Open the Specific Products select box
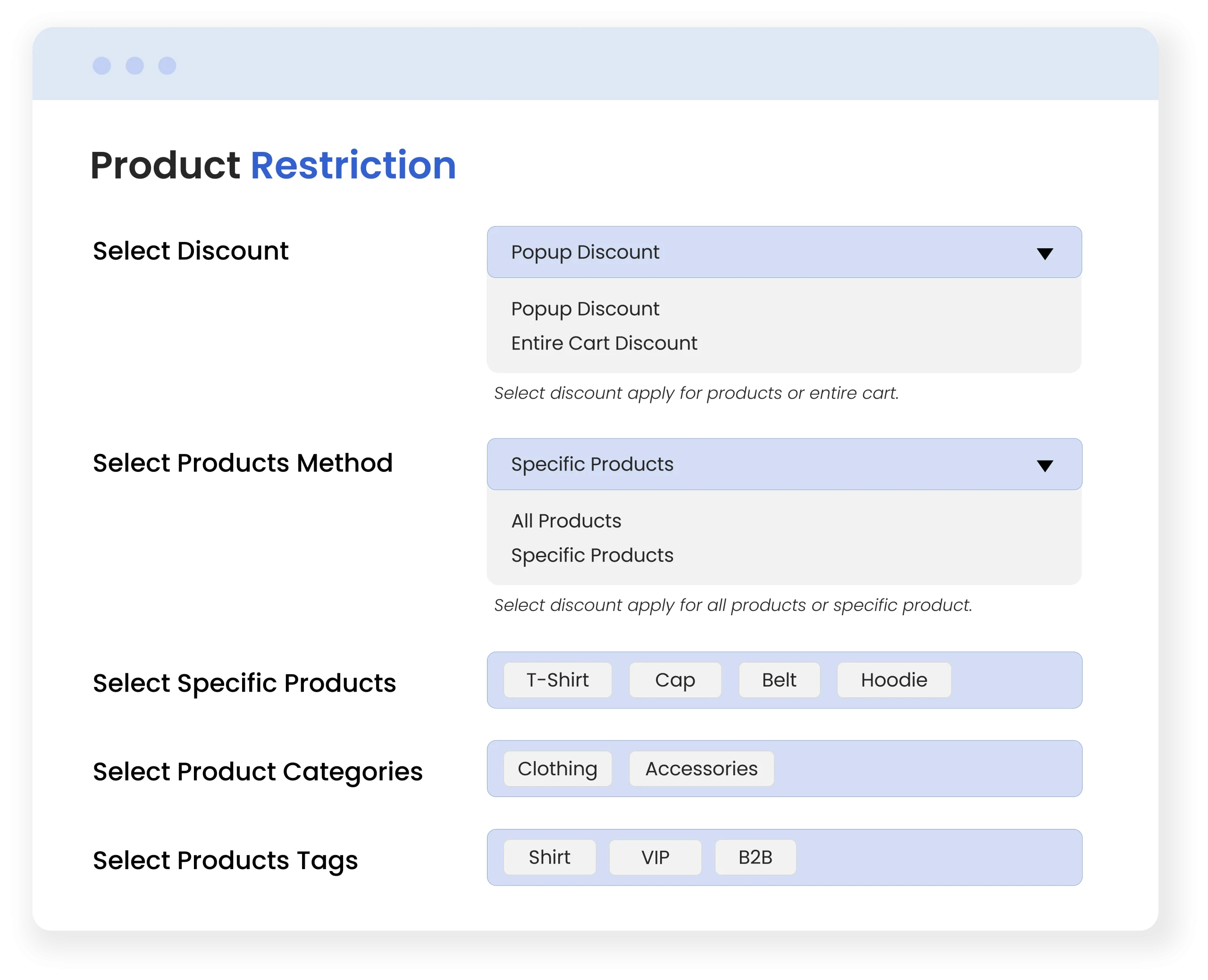This screenshot has height=980, width=1208. 783,464
